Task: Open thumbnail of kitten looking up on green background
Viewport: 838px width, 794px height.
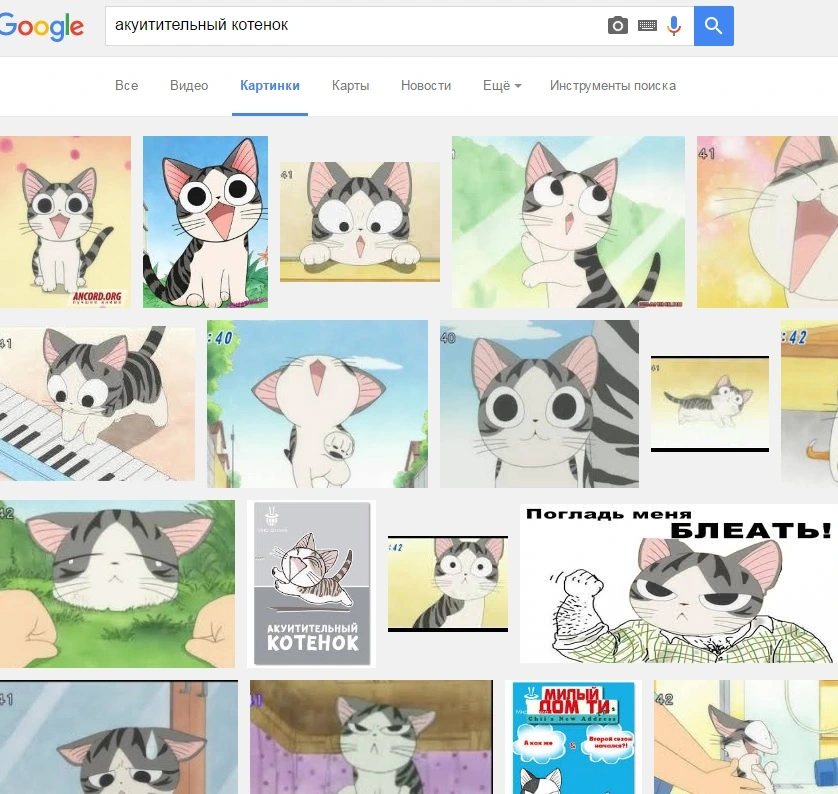Action: [568, 222]
